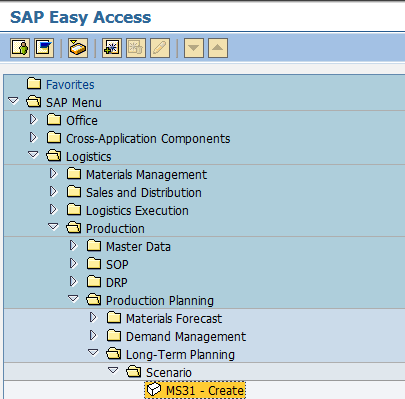The width and height of the screenshot is (405, 399).
Task: Click the MS31 transaction cube icon
Action: click(154, 390)
